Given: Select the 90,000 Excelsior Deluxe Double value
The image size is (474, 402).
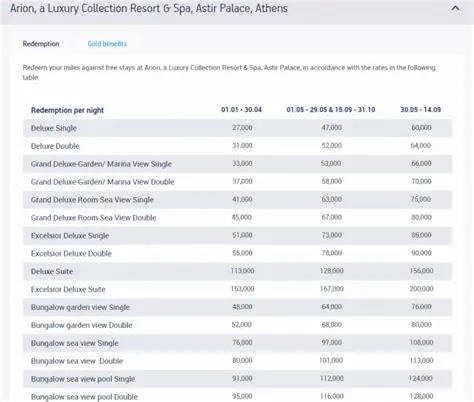Looking at the screenshot, I should pos(421,253).
